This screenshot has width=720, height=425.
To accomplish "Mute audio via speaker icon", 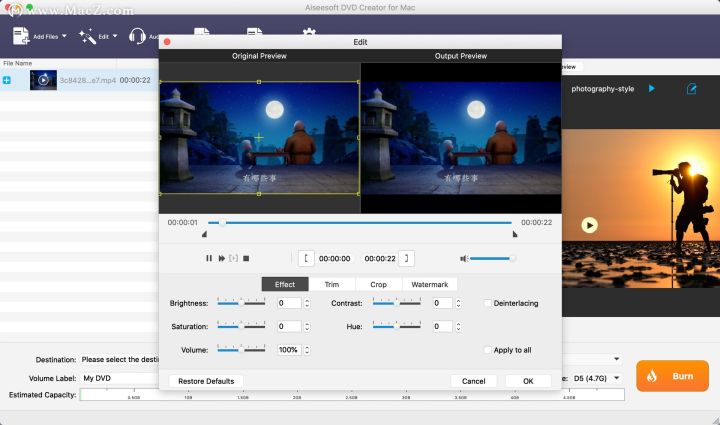I will [464, 259].
